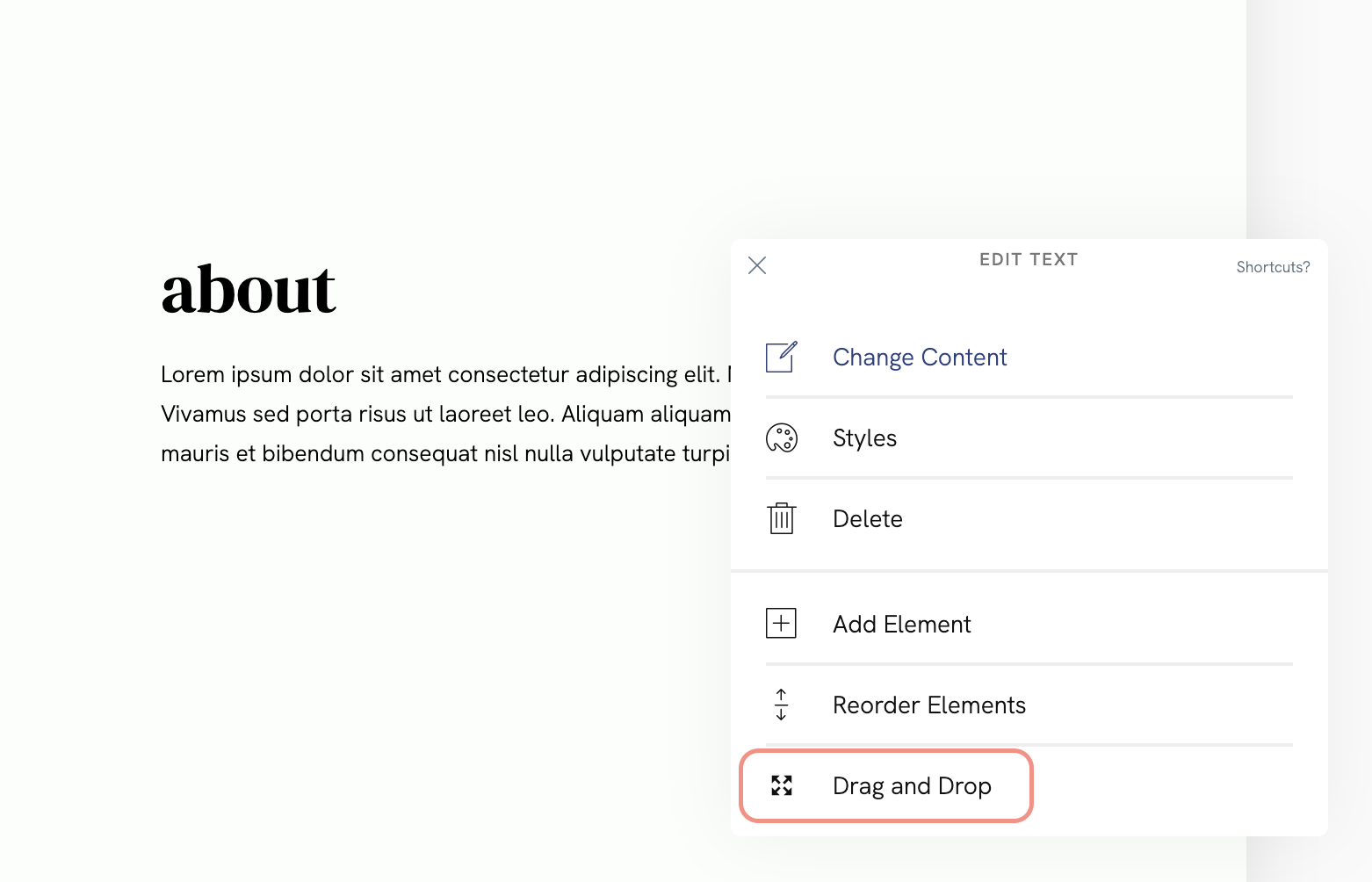Close the Edit Text panel with the X

(x=756, y=264)
